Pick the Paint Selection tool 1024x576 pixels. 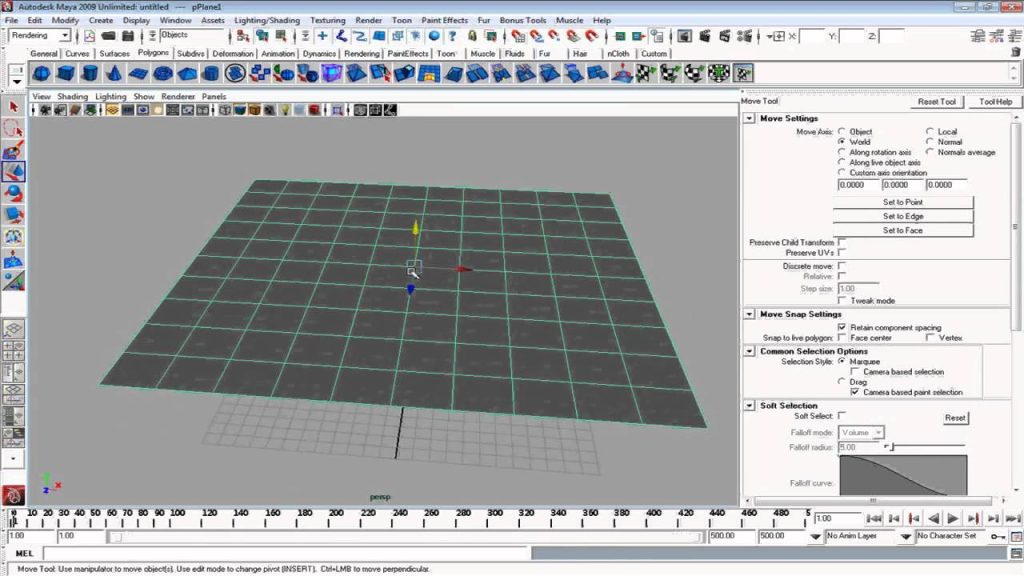[x=13, y=150]
